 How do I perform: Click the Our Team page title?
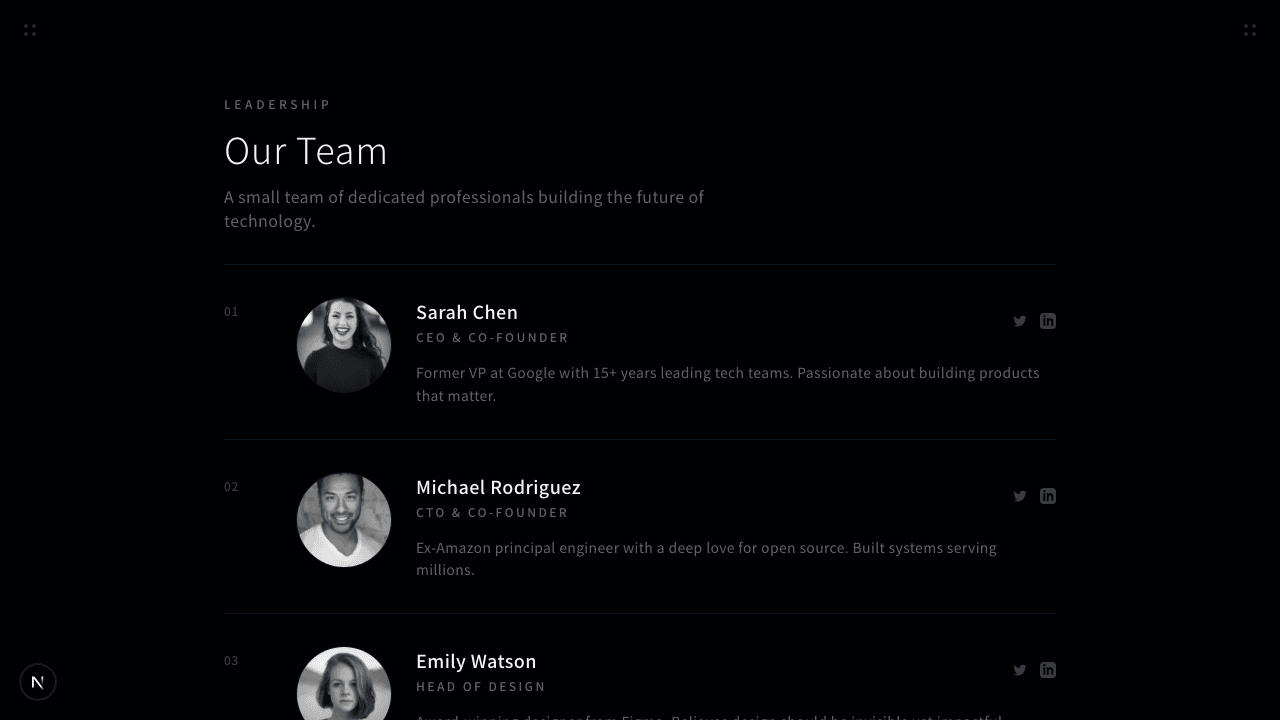[x=305, y=151]
